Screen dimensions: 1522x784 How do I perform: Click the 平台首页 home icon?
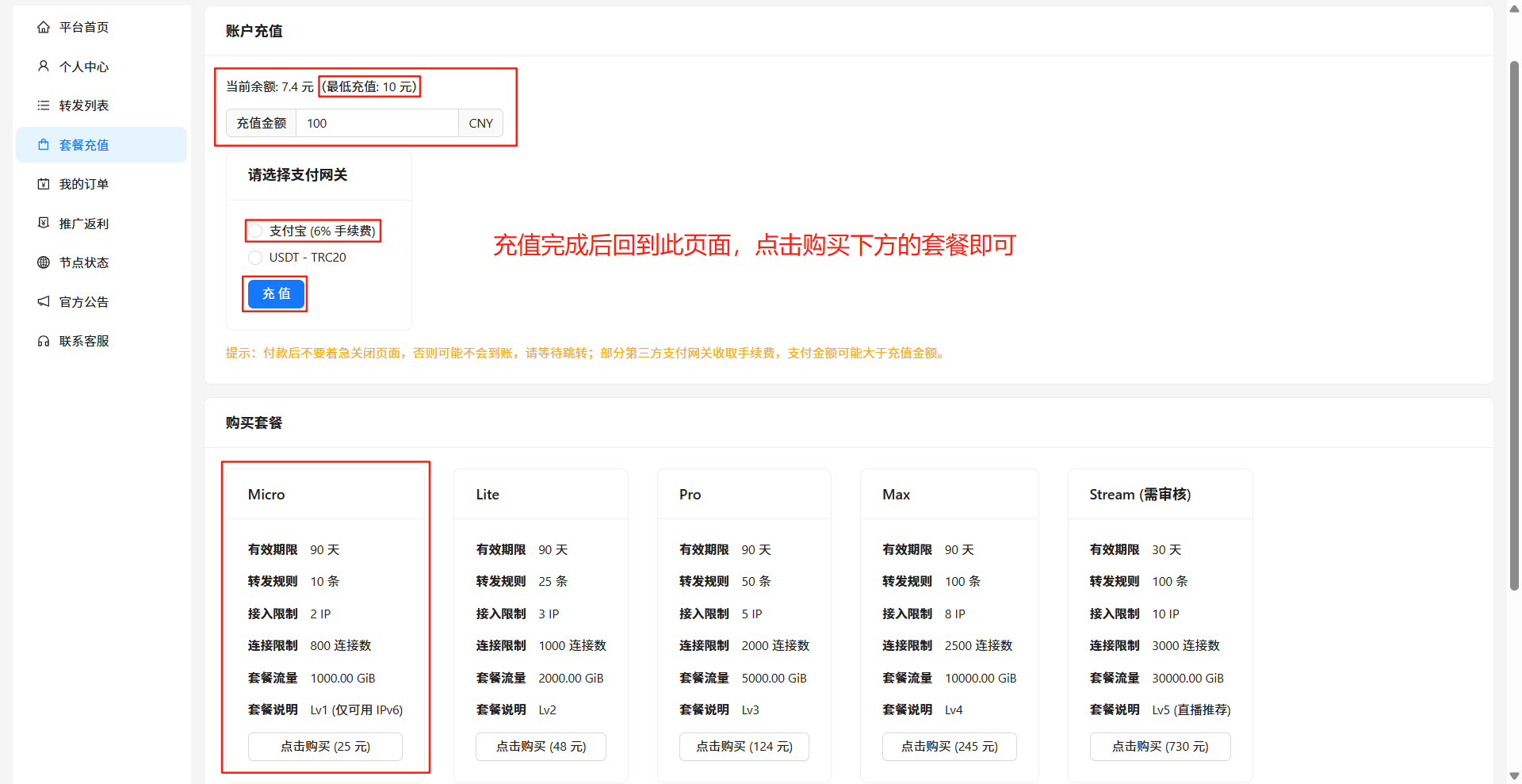pyautogui.click(x=44, y=26)
